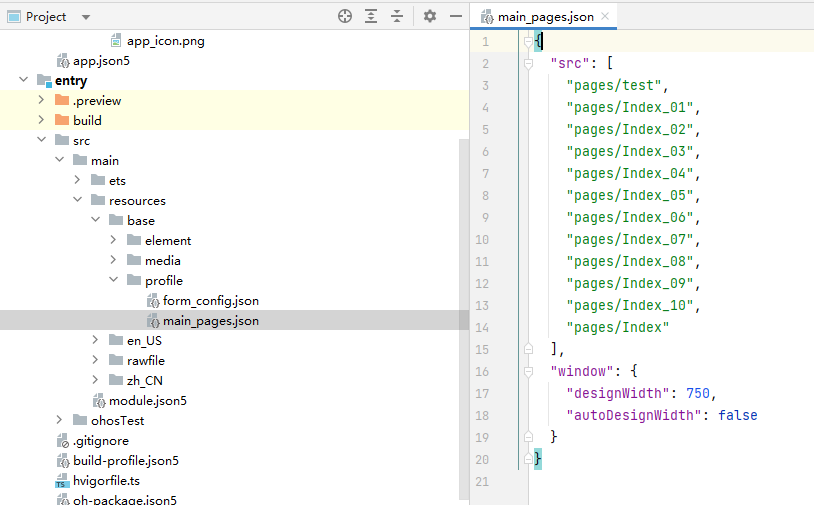814x505 pixels.
Task: Expand the rawfile folder
Action: (x=96, y=360)
